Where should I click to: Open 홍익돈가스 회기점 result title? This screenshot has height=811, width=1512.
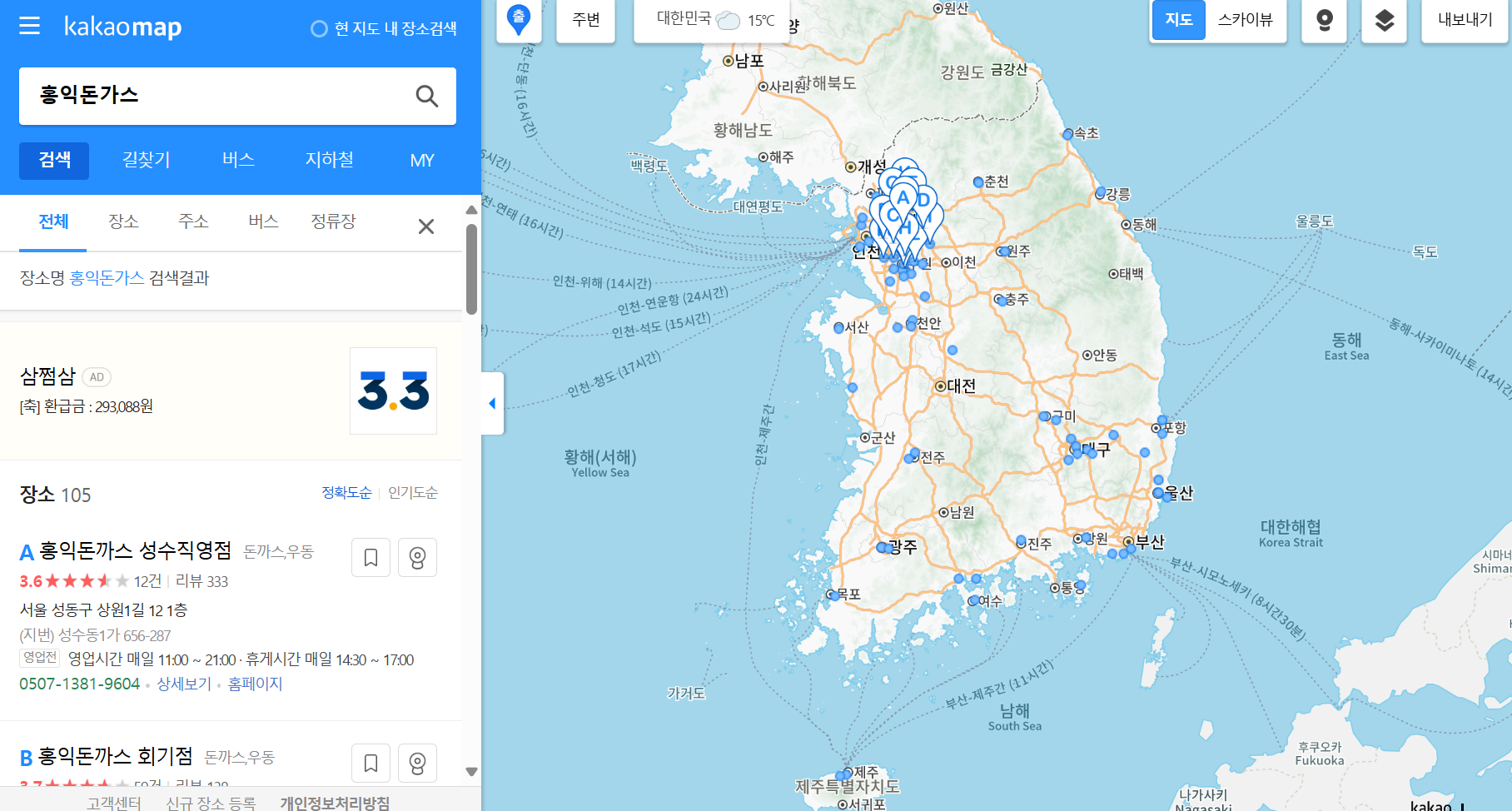click(116, 756)
